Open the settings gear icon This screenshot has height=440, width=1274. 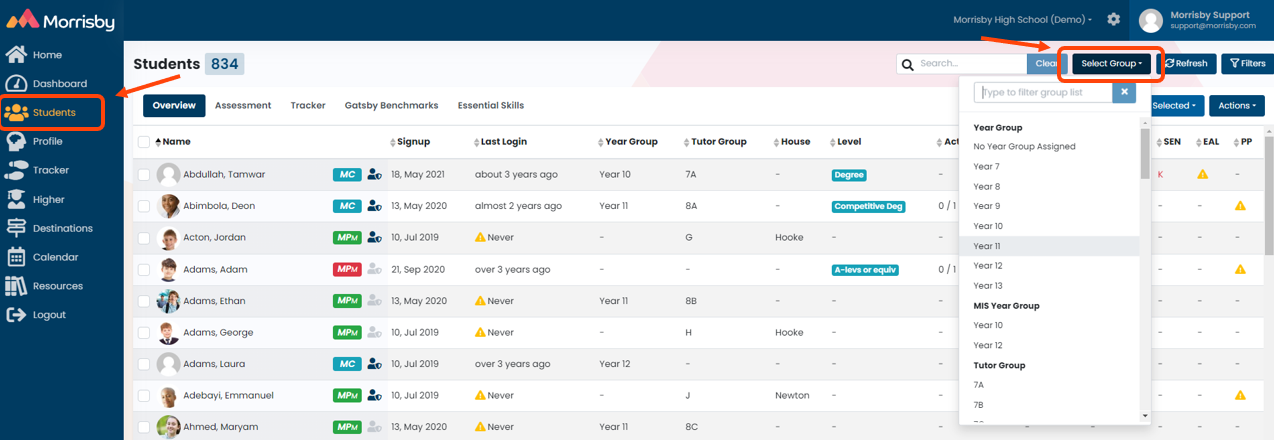tap(1113, 20)
